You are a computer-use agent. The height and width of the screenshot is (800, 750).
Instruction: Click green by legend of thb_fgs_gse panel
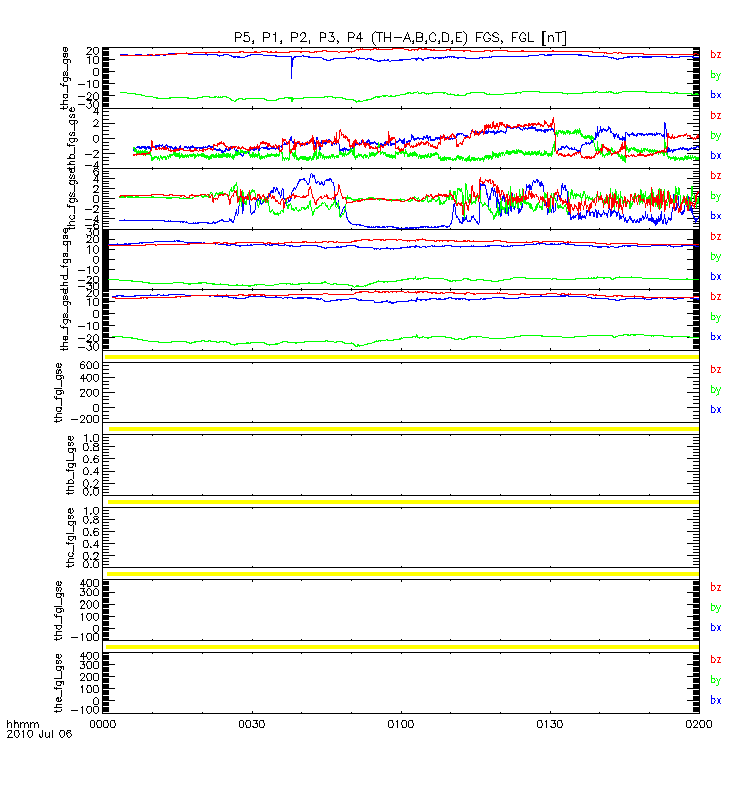pos(716,136)
